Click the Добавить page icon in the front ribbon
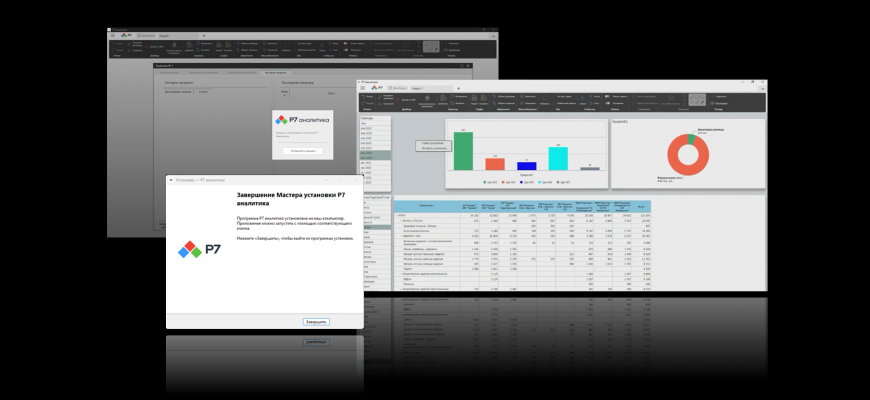The height and width of the screenshot is (400, 870). point(443,98)
